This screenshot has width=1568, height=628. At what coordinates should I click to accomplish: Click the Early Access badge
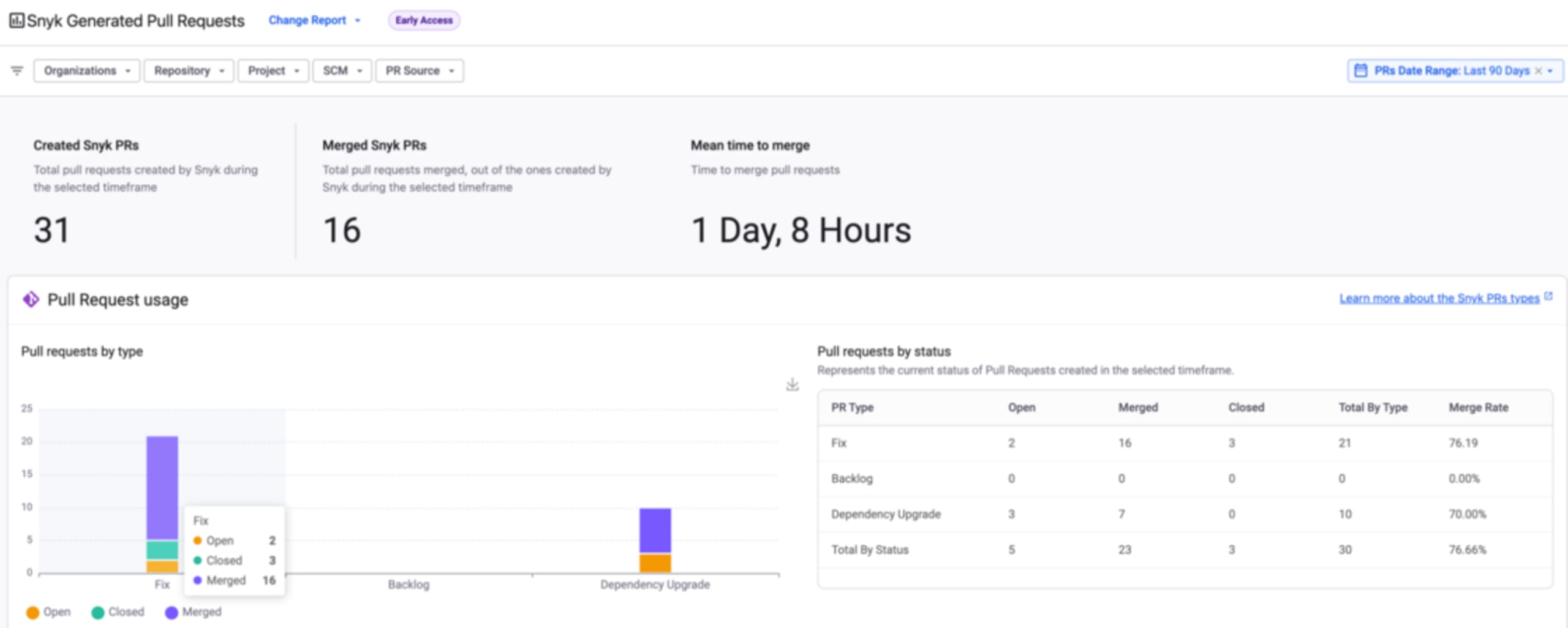coord(424,20)
